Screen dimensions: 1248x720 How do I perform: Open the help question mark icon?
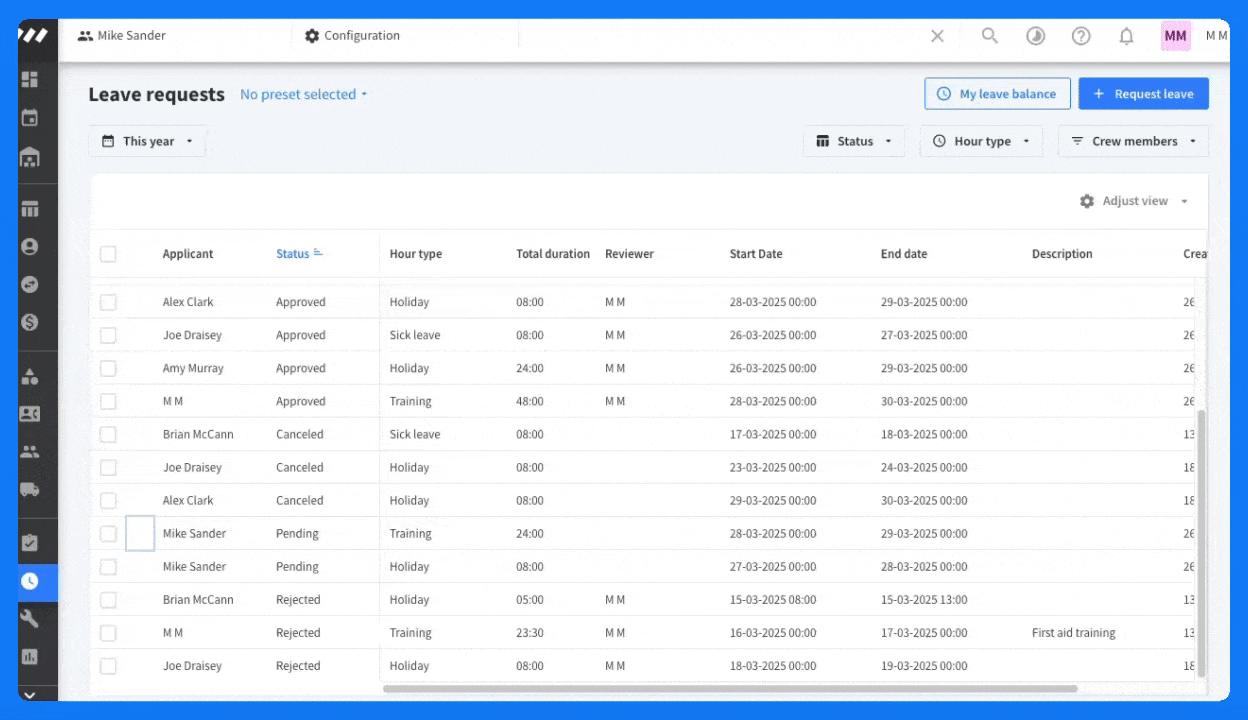coord(1081,36)
